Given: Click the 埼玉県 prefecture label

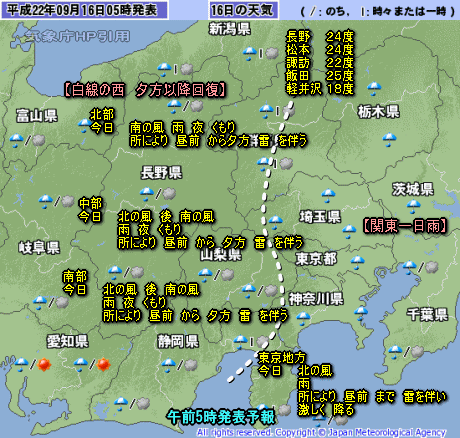Looking at the screenshot, I should click(x=320, y=217).
